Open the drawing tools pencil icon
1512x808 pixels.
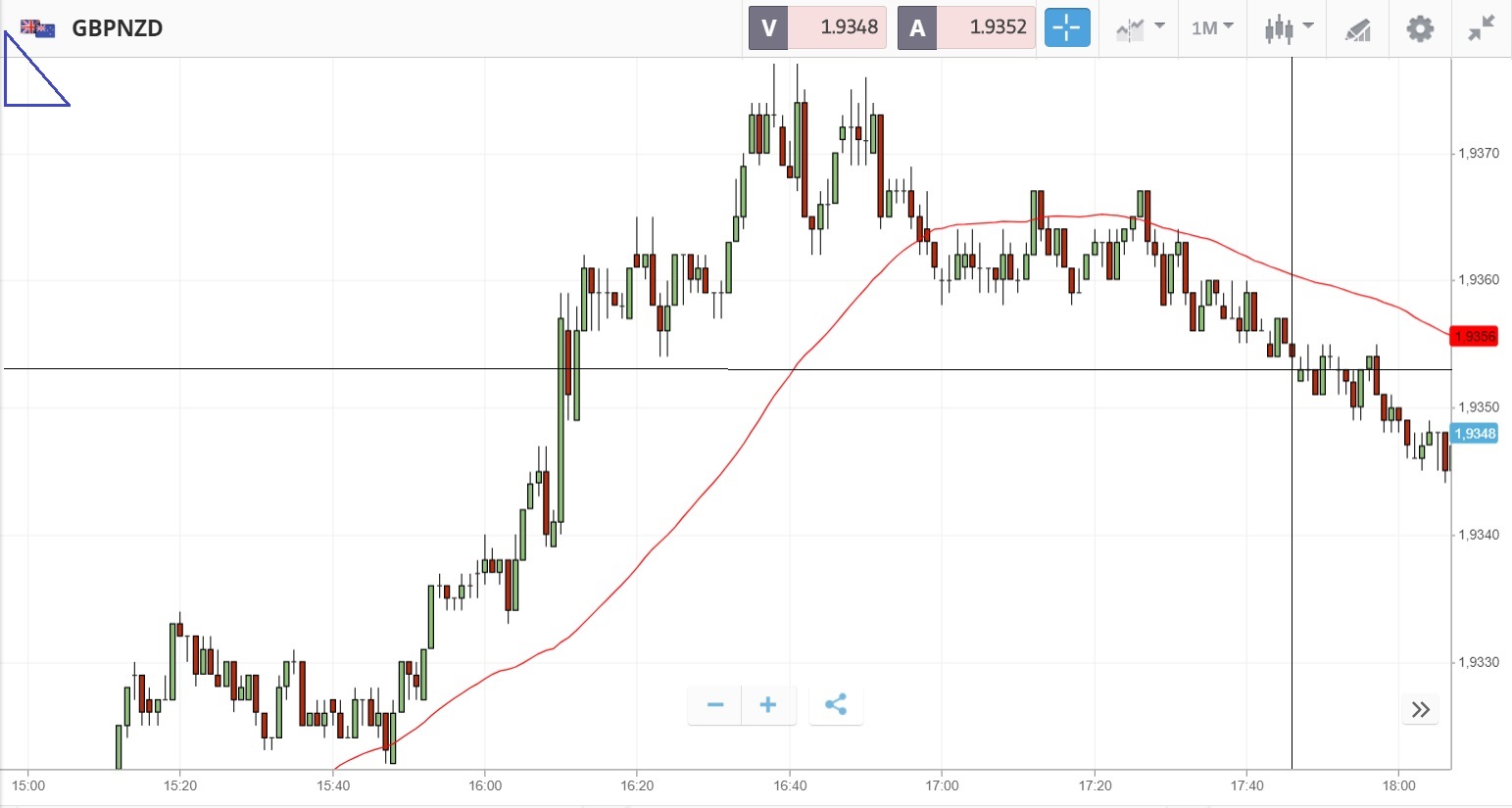[1357, 29]
